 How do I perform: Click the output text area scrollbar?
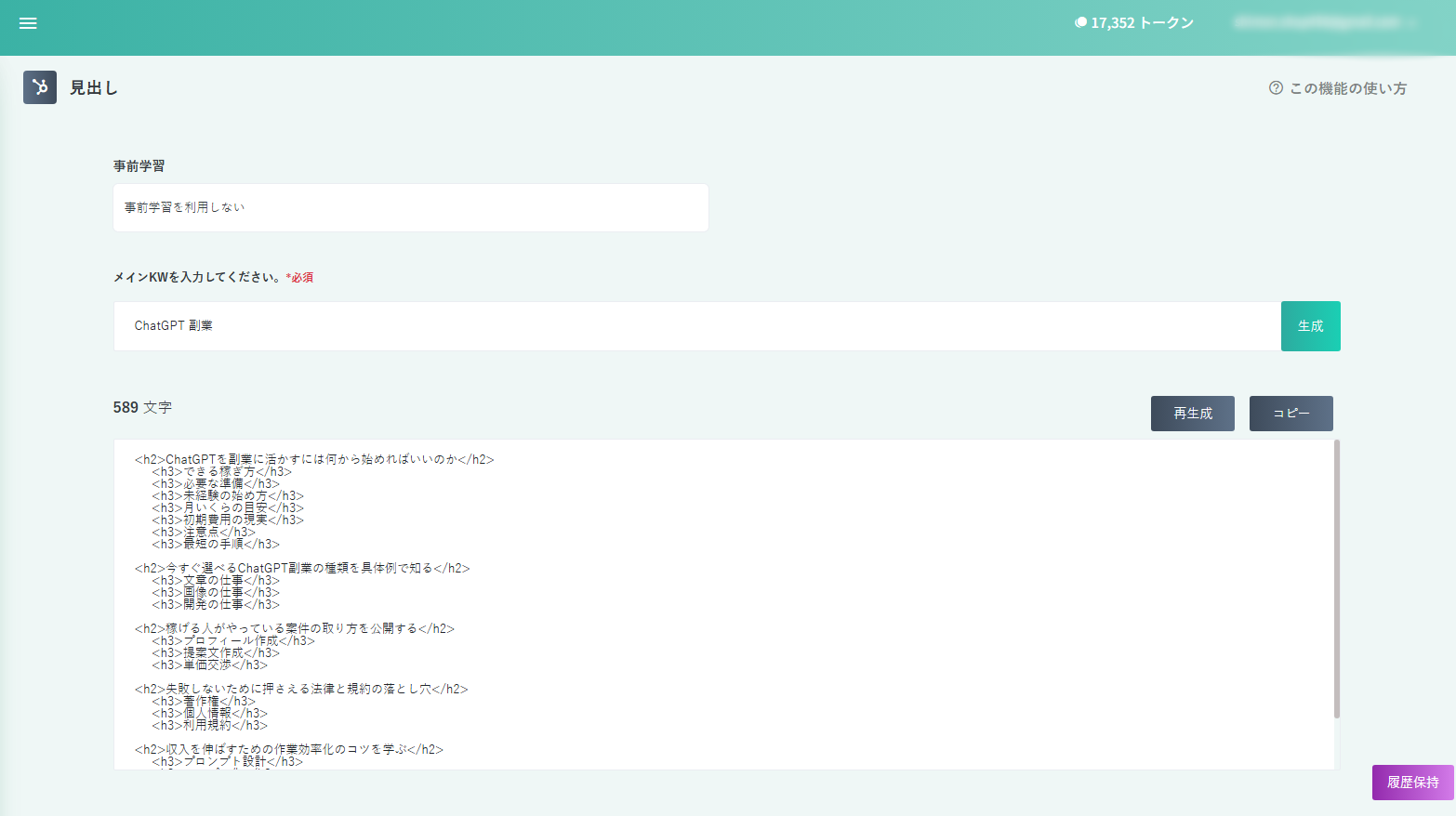[x=1337, y=579]
